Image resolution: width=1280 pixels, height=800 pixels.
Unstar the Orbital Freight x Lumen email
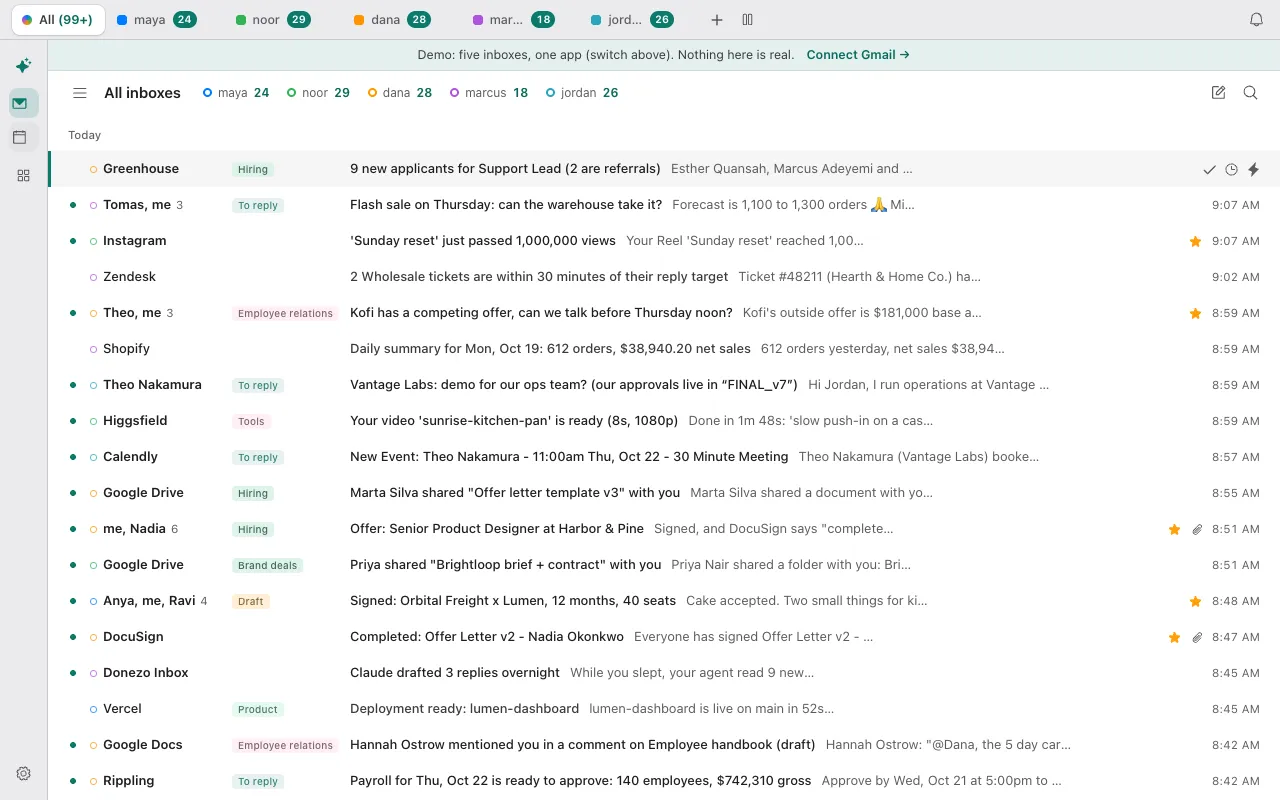[1195, 601]
